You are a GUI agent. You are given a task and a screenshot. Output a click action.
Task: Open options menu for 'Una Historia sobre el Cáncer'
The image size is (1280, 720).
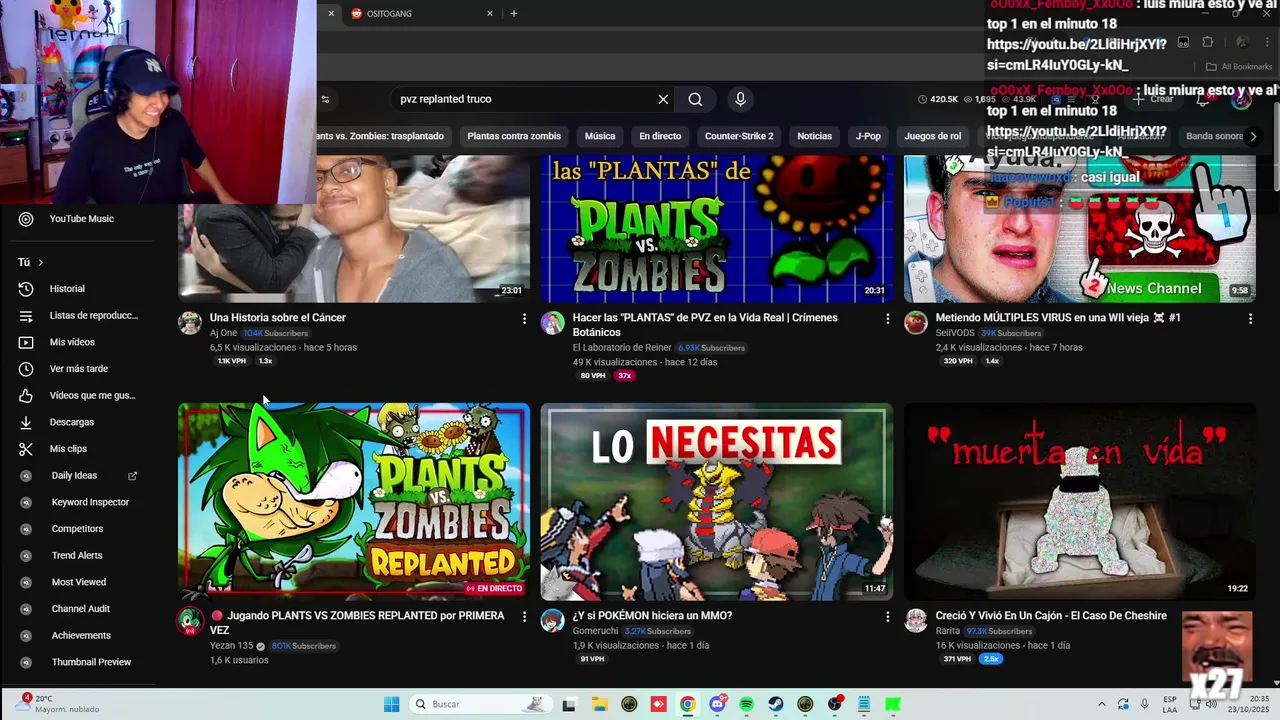(x=524, y=319)
